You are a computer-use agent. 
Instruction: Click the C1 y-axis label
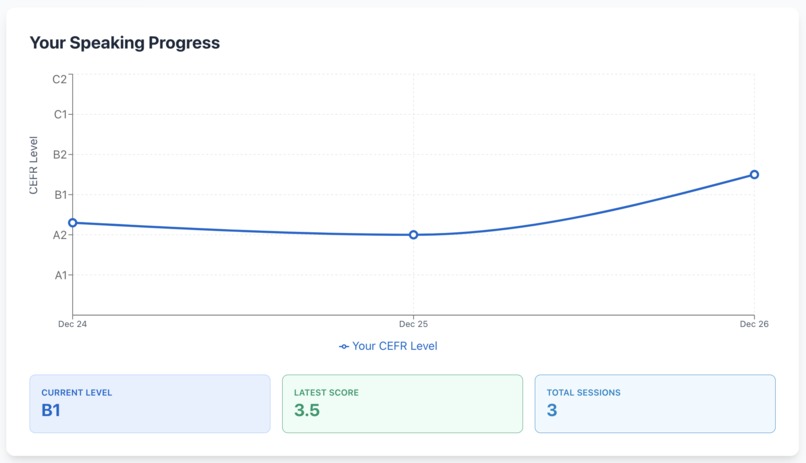60,115
